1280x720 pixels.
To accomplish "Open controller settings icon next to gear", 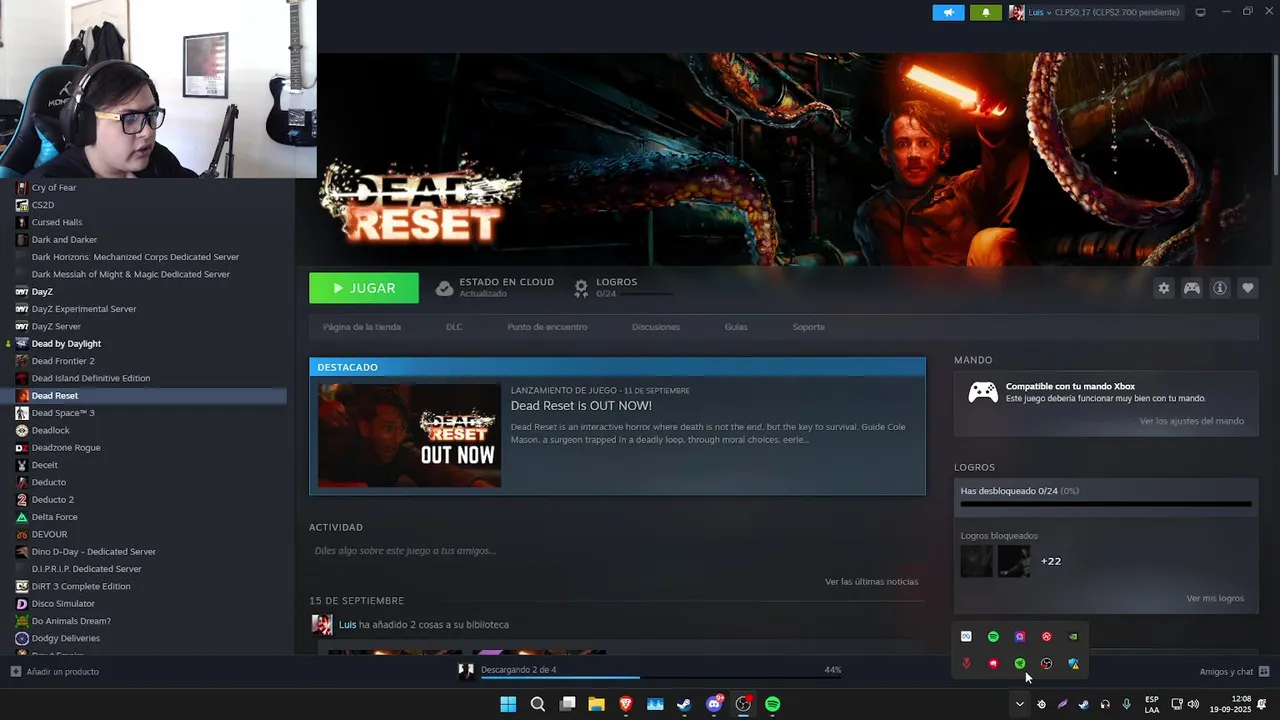I will [x=1192, y=288].
